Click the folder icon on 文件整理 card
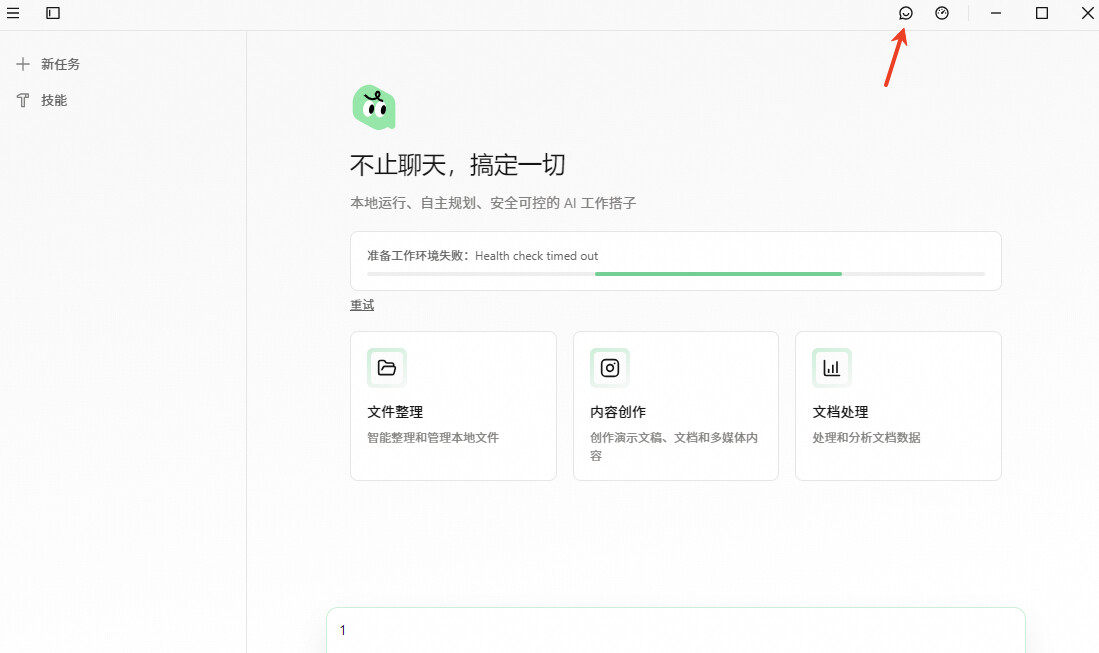This screenshot has width=1099, height=653. 387,368
